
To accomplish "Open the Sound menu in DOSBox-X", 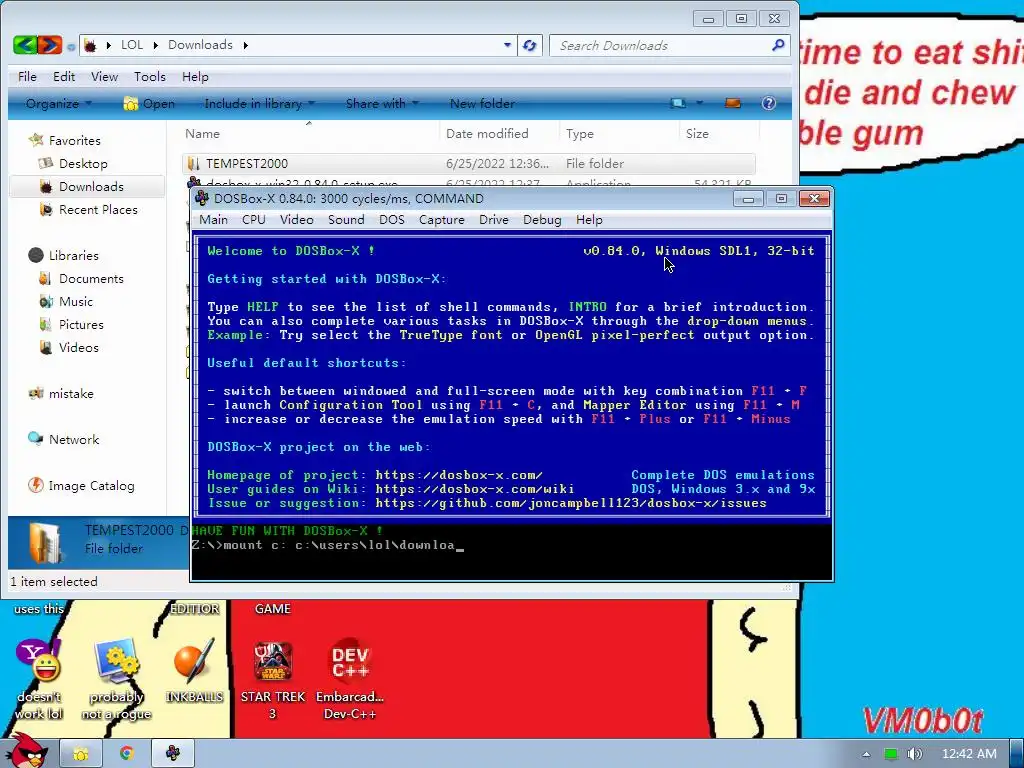I will pyautogui.click(x=346, y=219).
